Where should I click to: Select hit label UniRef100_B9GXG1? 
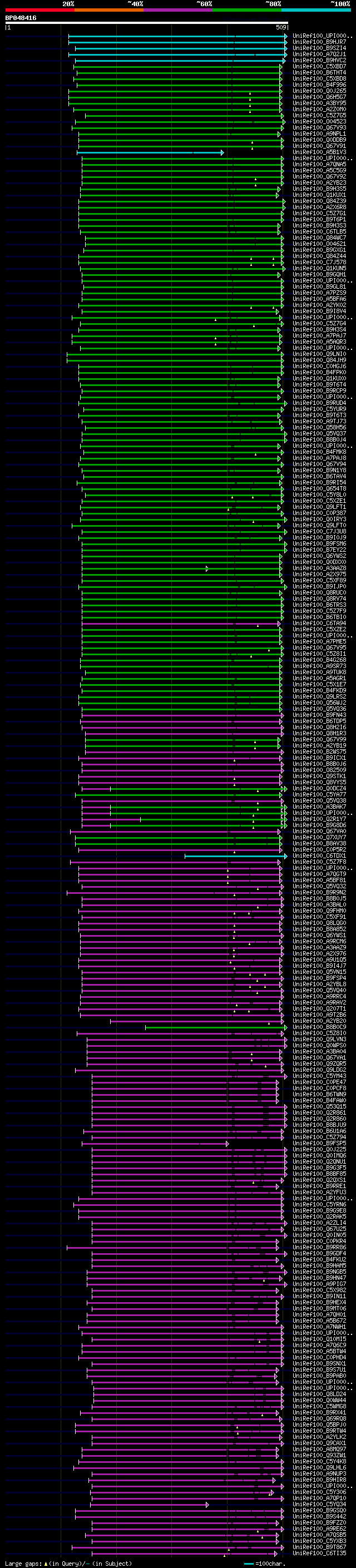point(319,250)
